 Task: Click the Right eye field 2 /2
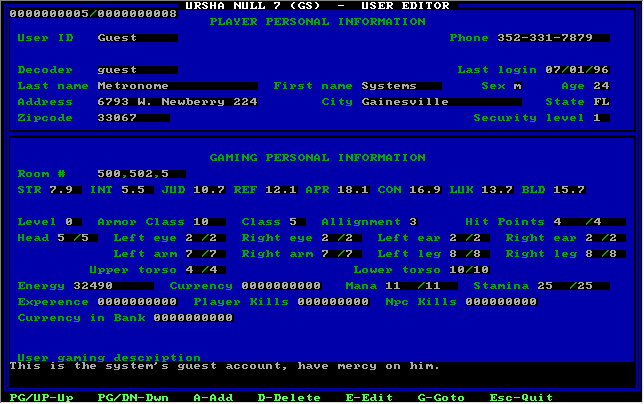point(341,238)
